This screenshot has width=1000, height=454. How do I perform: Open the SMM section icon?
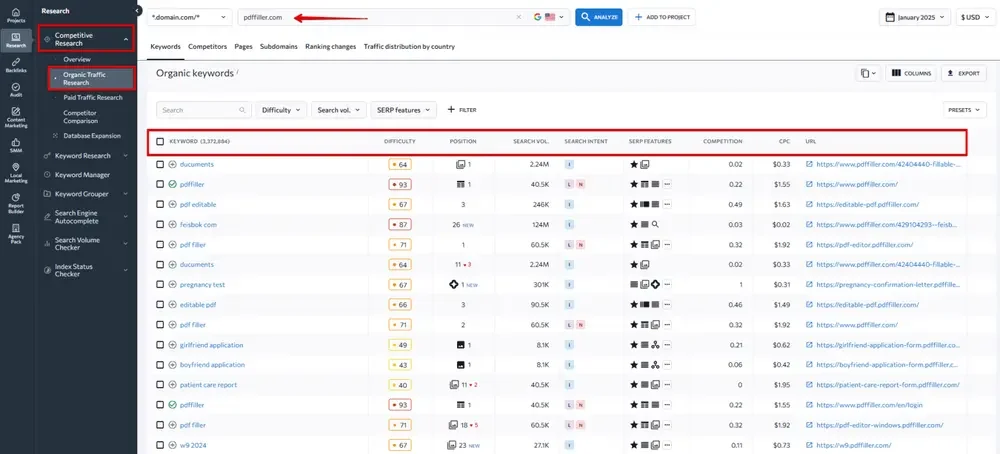click(x=16, y=145)
